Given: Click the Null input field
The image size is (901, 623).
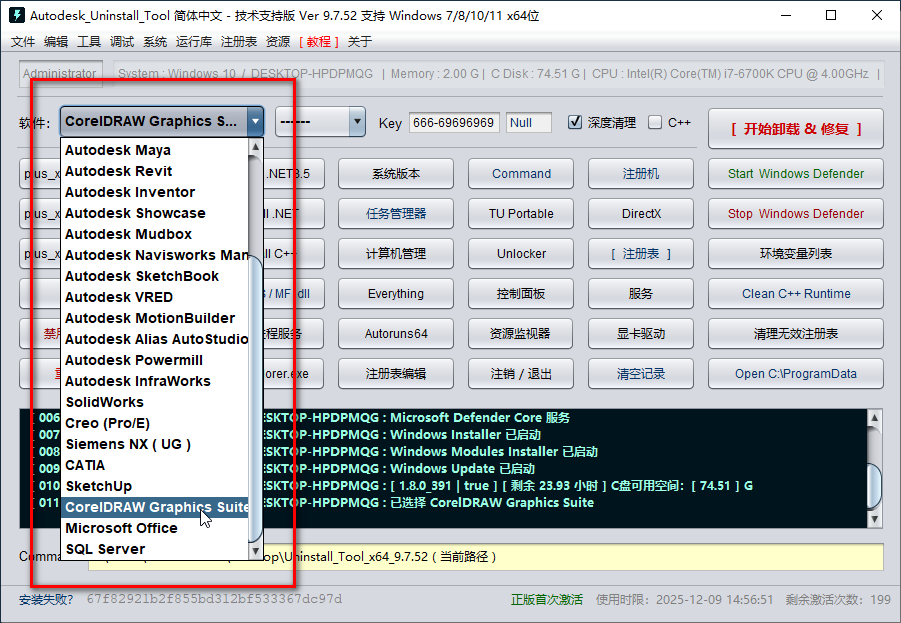Looking at the screenshot, I should pos(529,123).
